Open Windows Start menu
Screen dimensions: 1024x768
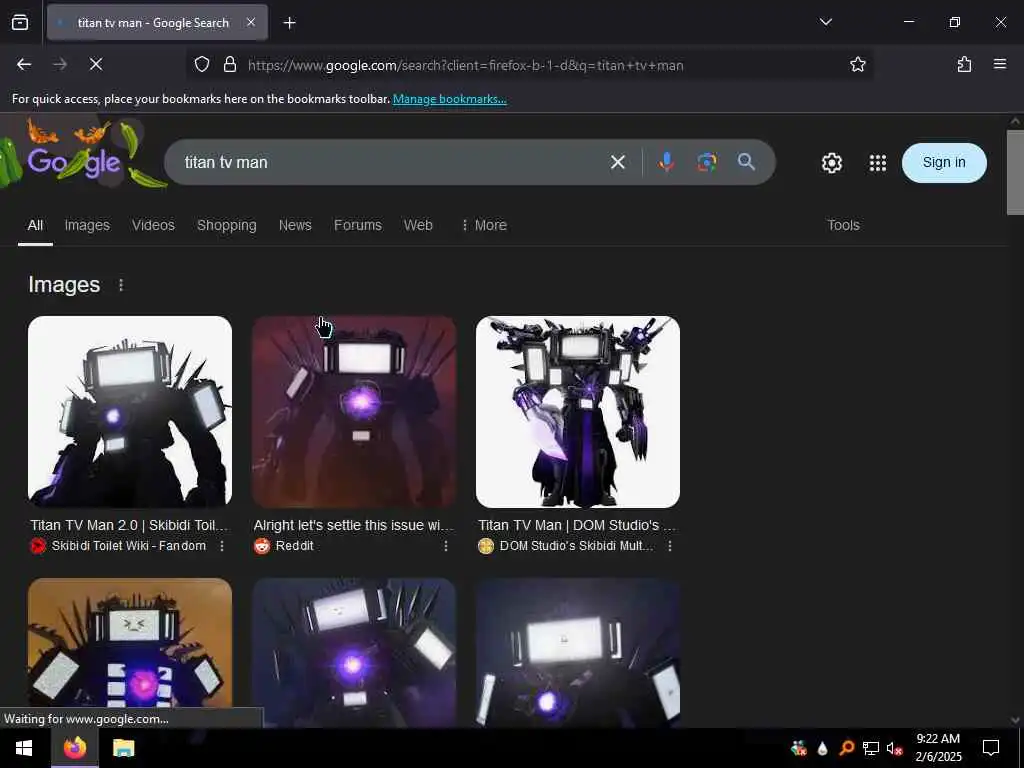tap(24, 748)
